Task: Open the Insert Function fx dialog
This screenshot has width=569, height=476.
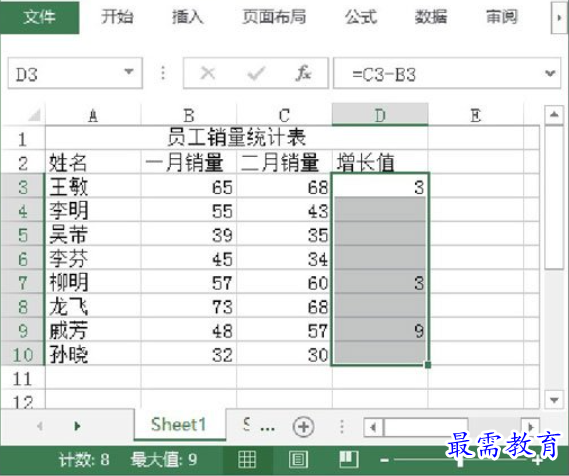Action: (303, 73)
